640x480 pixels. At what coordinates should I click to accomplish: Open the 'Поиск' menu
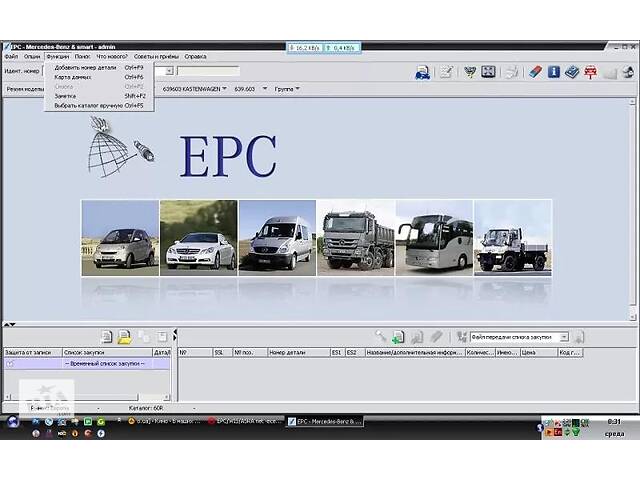click(82, 56)
